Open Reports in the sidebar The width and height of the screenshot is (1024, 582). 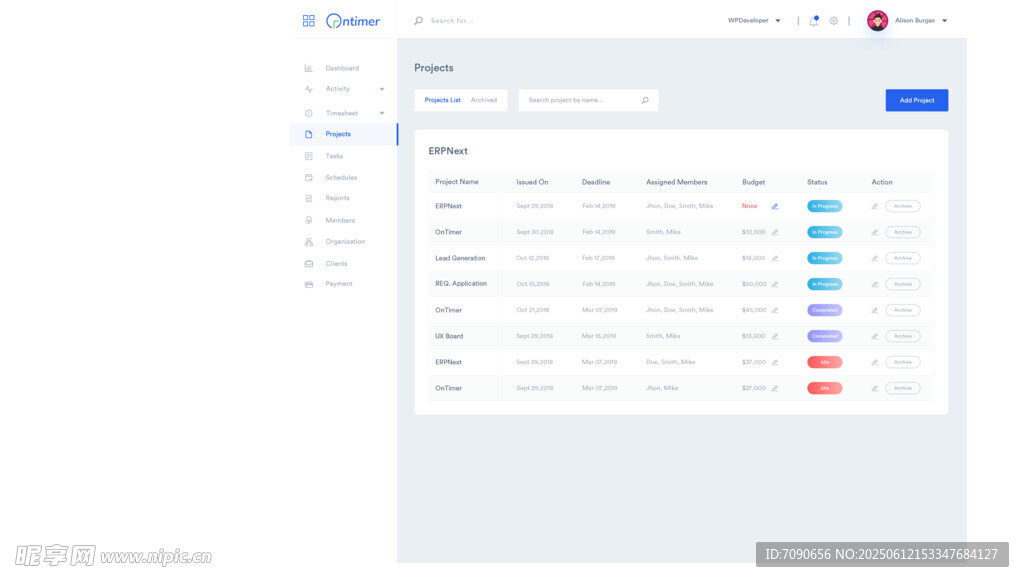point(337,198)
